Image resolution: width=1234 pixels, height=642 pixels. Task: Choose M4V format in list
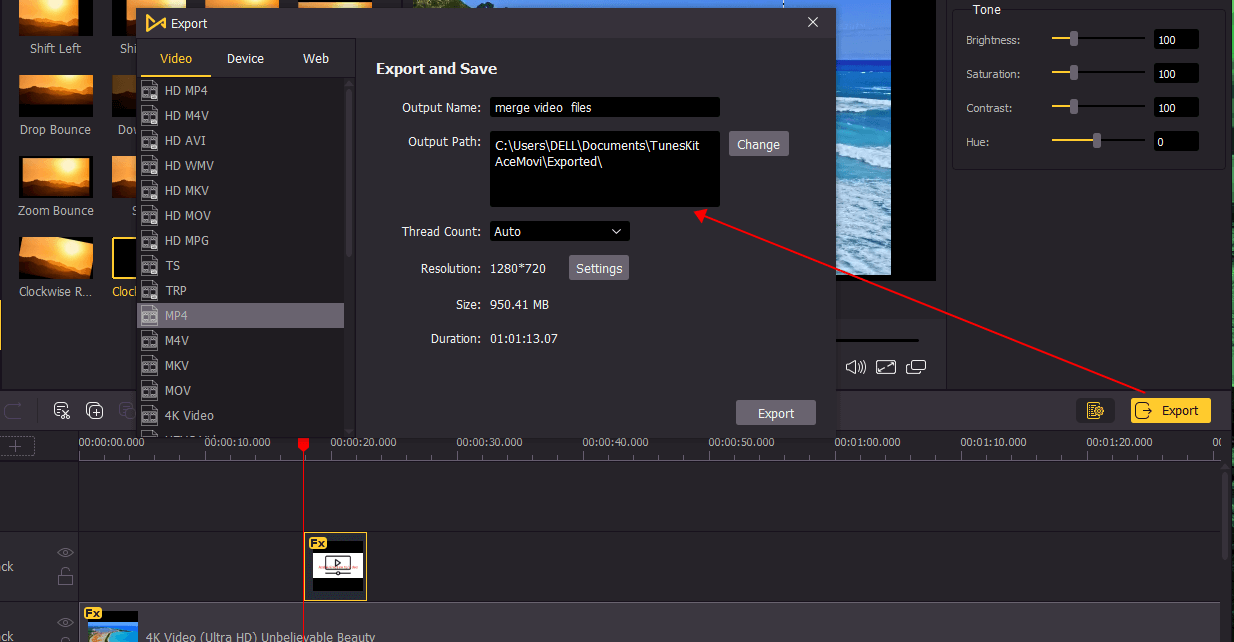(x=240, y=340)
